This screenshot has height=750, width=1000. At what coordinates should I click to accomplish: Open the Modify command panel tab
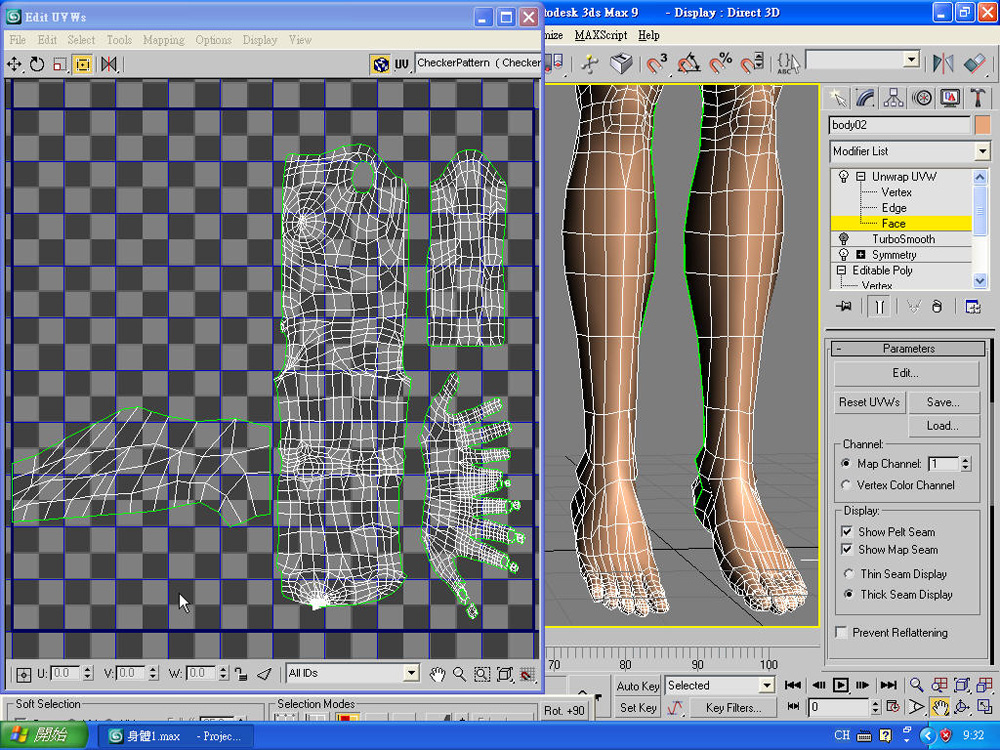865,98
